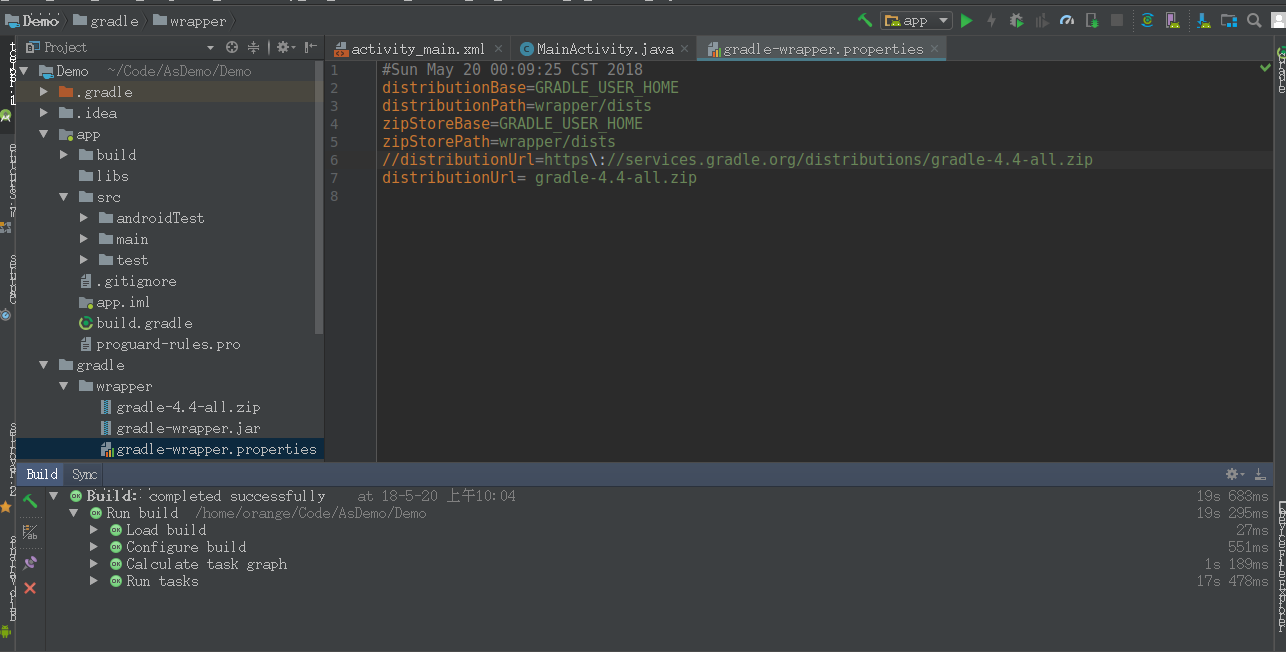Screen dimensions: 1286x652
Task: Open the Android Profiler gauge icon
Action: click(x=1067, y=20)
